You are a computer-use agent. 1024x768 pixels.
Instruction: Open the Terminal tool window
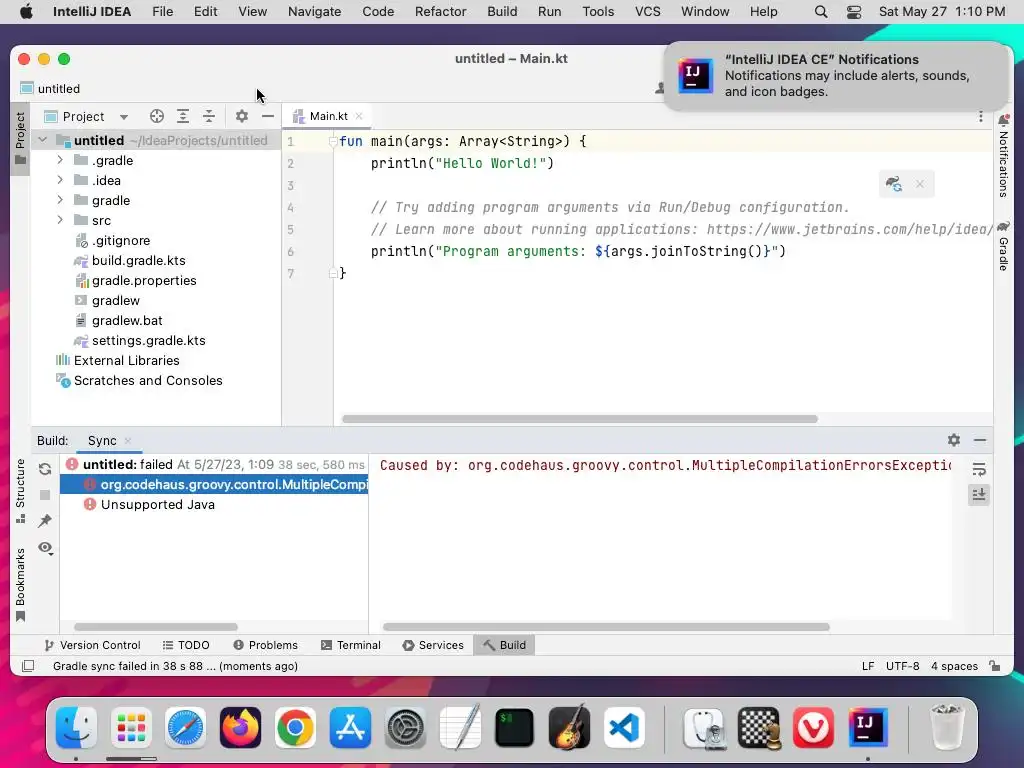(351, 645)
